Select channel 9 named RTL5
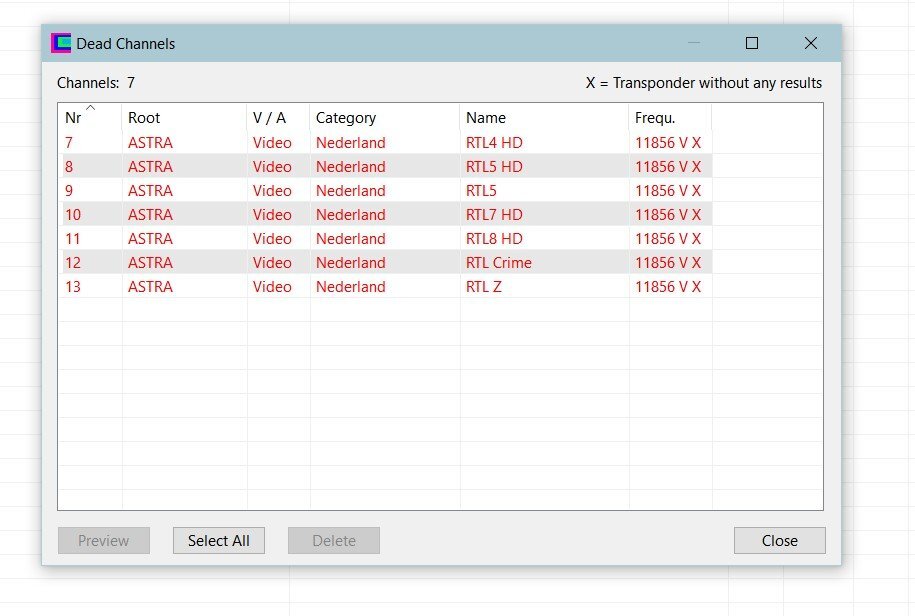The height and width of the screenshot is (616, 915). point(386,191)
